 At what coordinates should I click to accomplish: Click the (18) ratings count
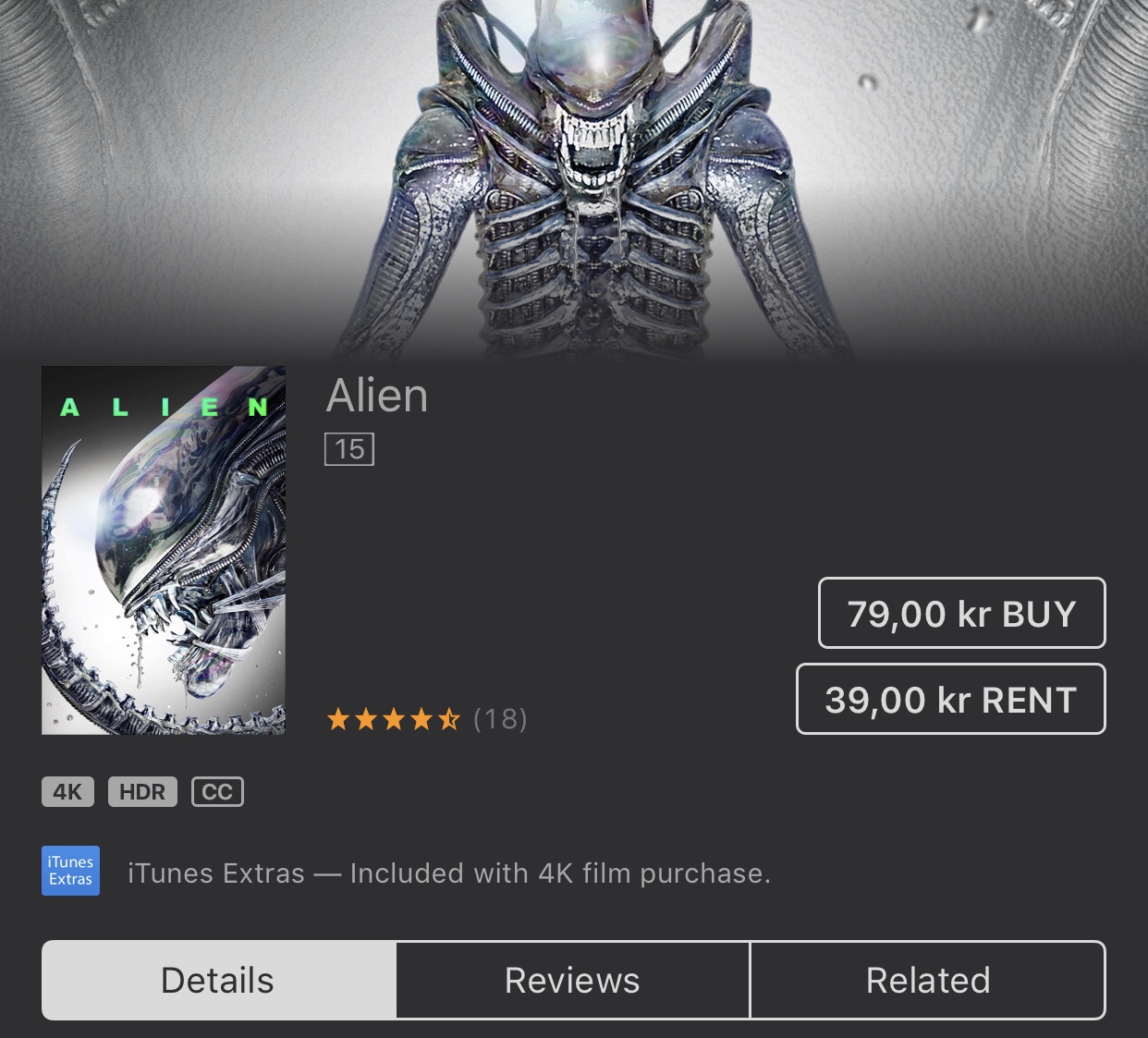point(500,719)
